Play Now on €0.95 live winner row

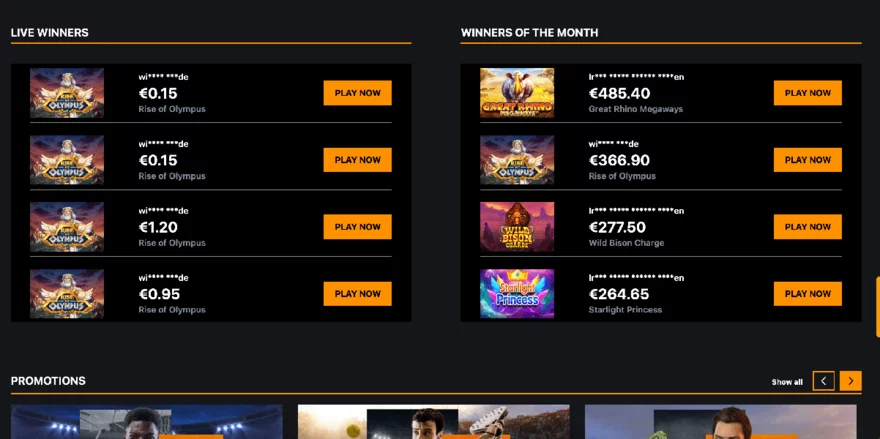[357, 294]
